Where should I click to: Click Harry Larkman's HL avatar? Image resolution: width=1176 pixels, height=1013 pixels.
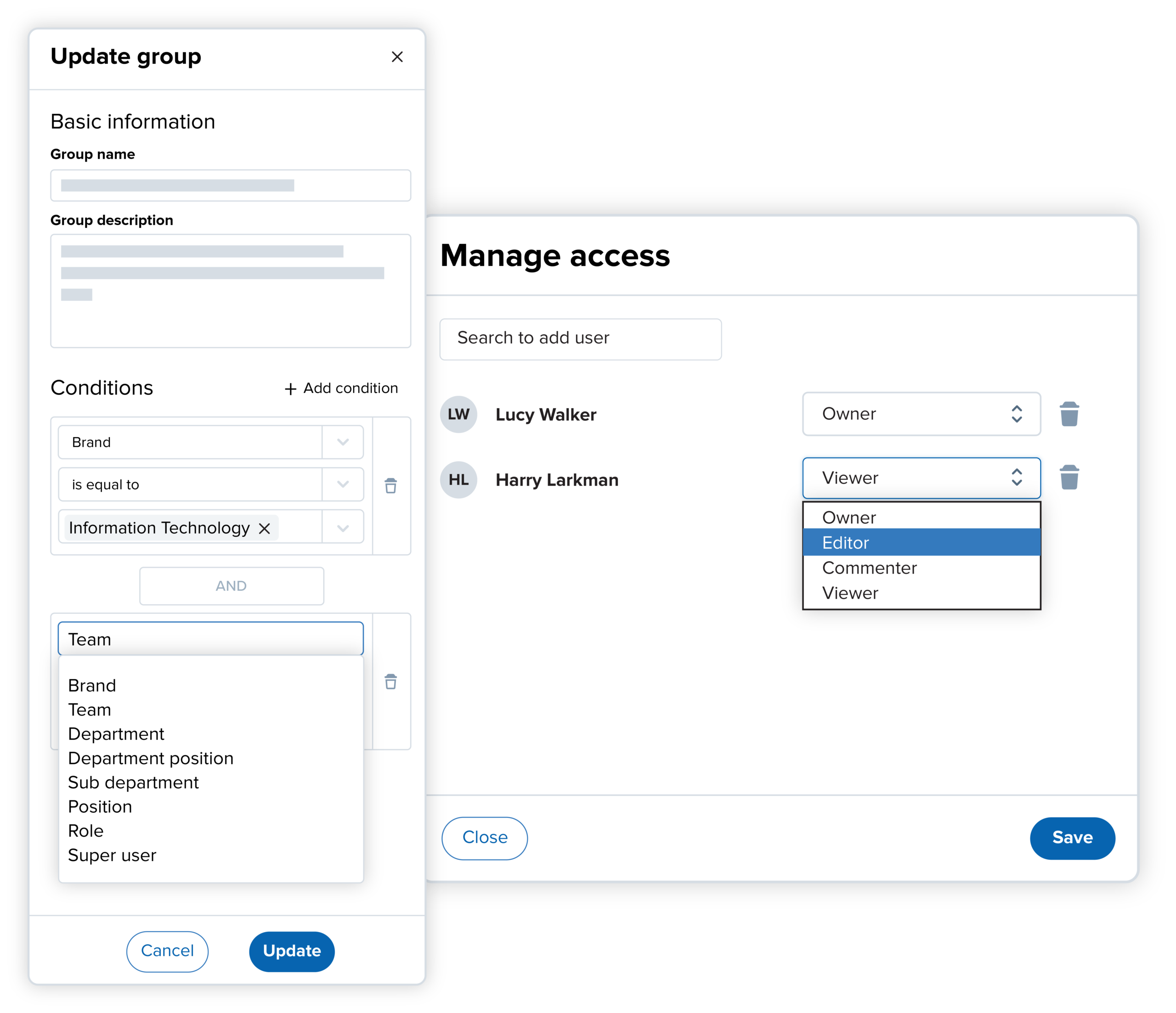click(458, 479)
